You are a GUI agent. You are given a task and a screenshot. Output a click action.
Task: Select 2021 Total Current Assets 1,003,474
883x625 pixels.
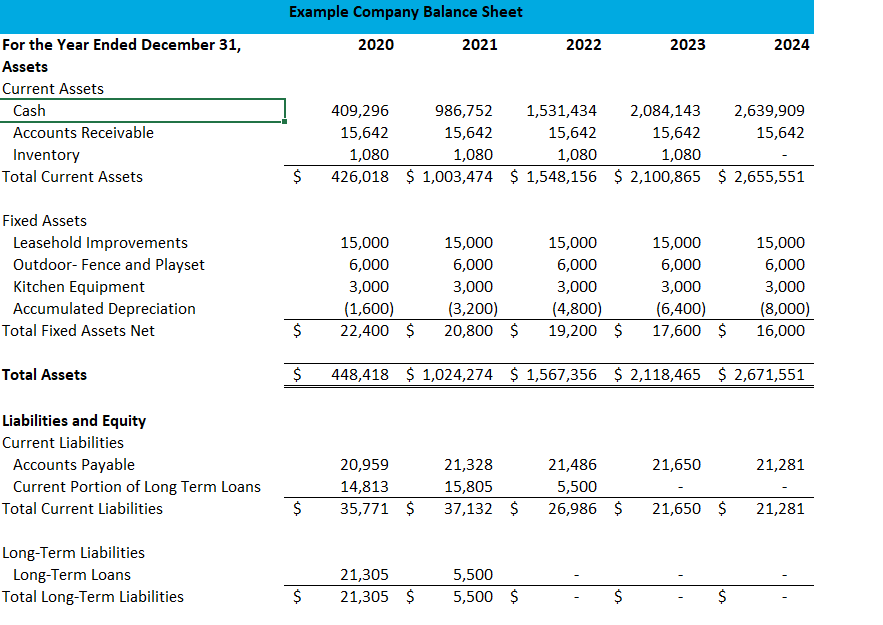457,177
